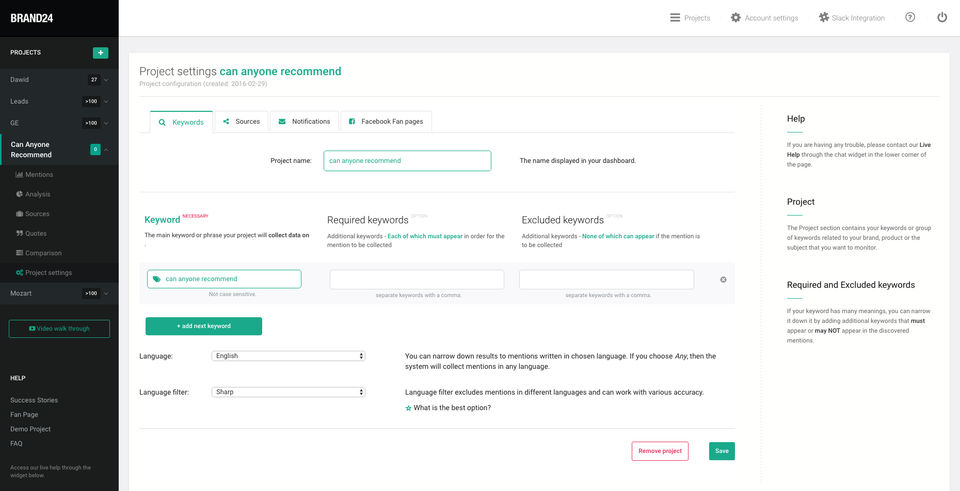Click the help question mark icon
The height and width of the screenshot is (491, 960).
click(910, 17)
